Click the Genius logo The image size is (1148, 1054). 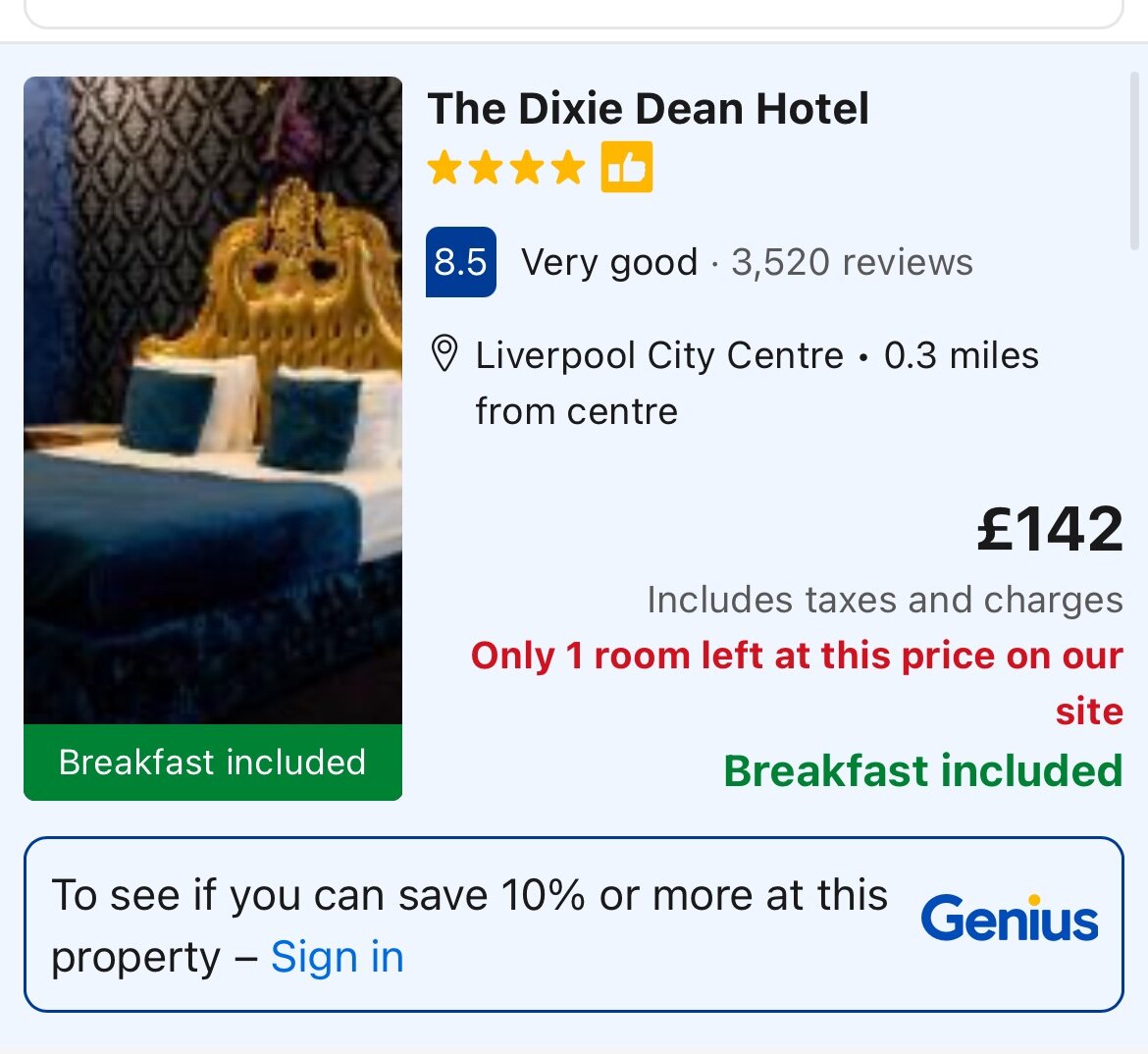click(x=1010, y=920)
